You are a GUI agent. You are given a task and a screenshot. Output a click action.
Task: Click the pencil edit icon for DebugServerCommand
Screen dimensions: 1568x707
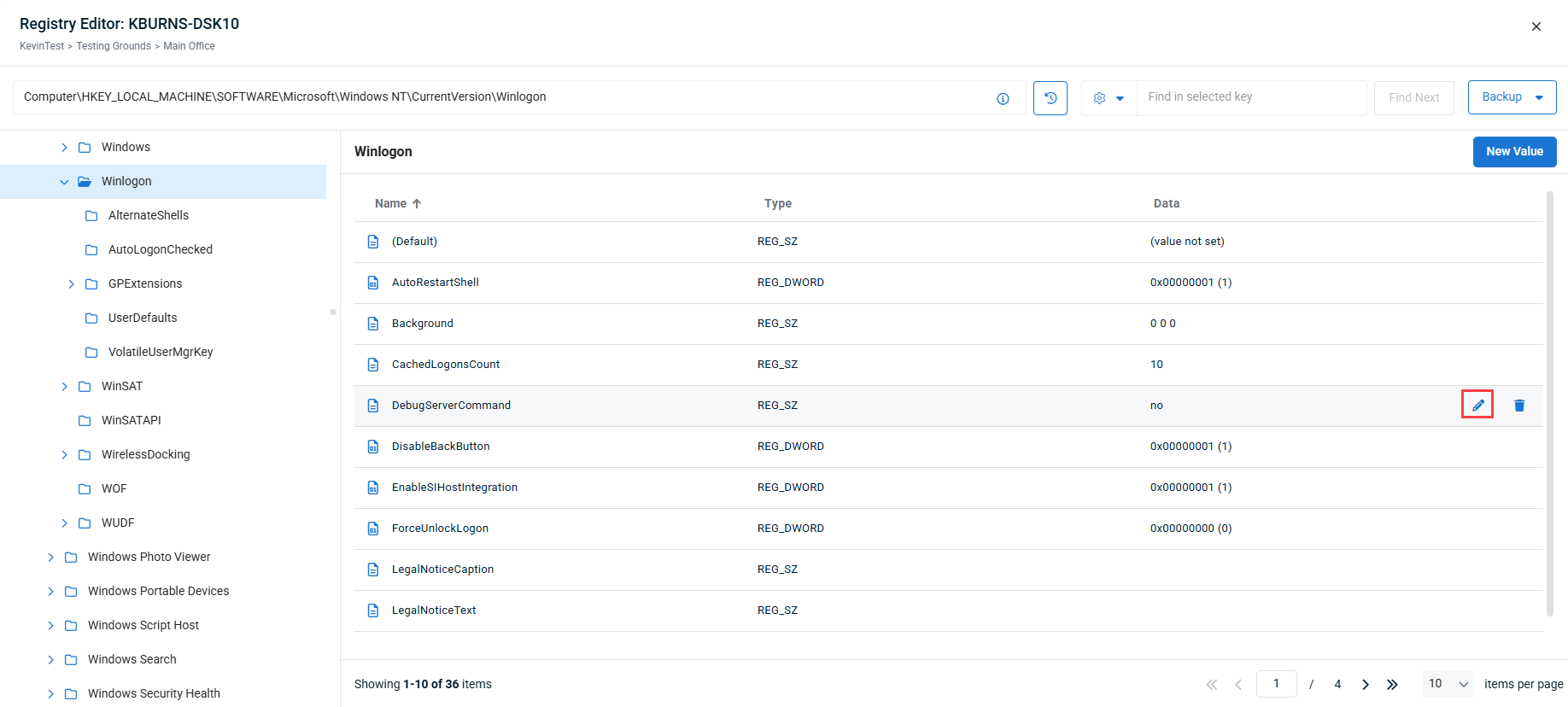1477,405
